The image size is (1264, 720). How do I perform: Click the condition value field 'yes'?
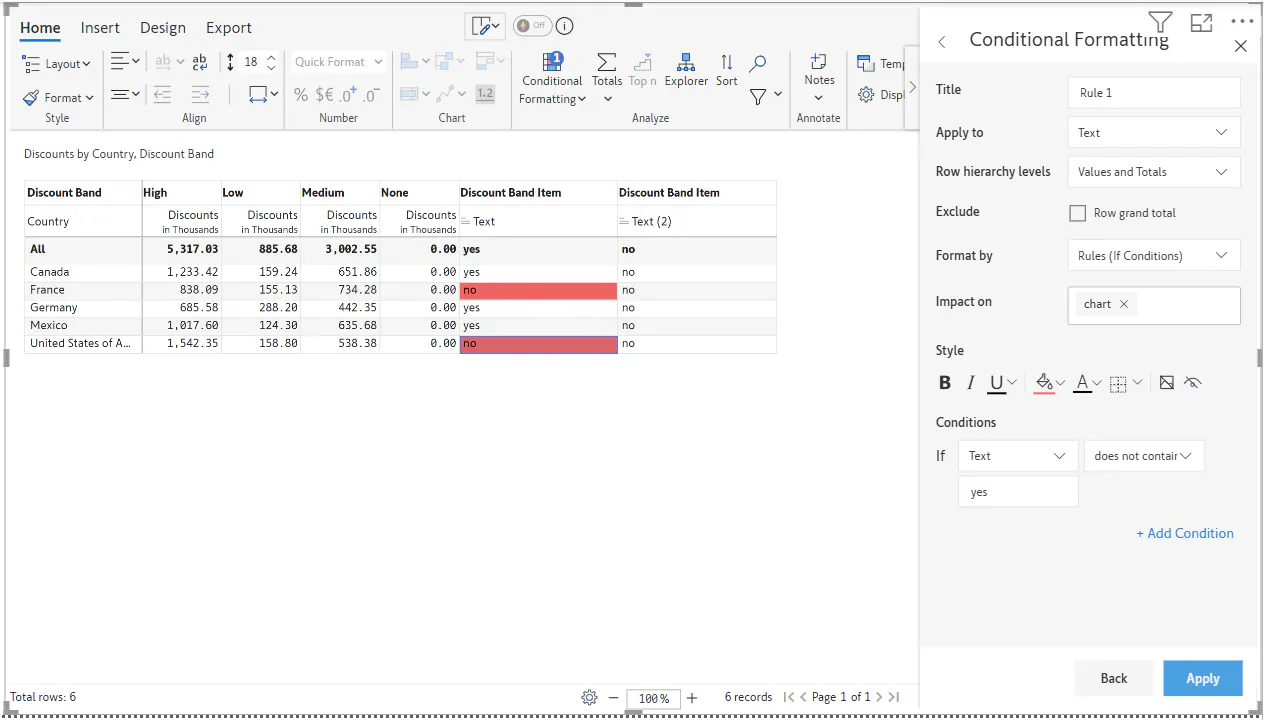[x=1018, y=492]
